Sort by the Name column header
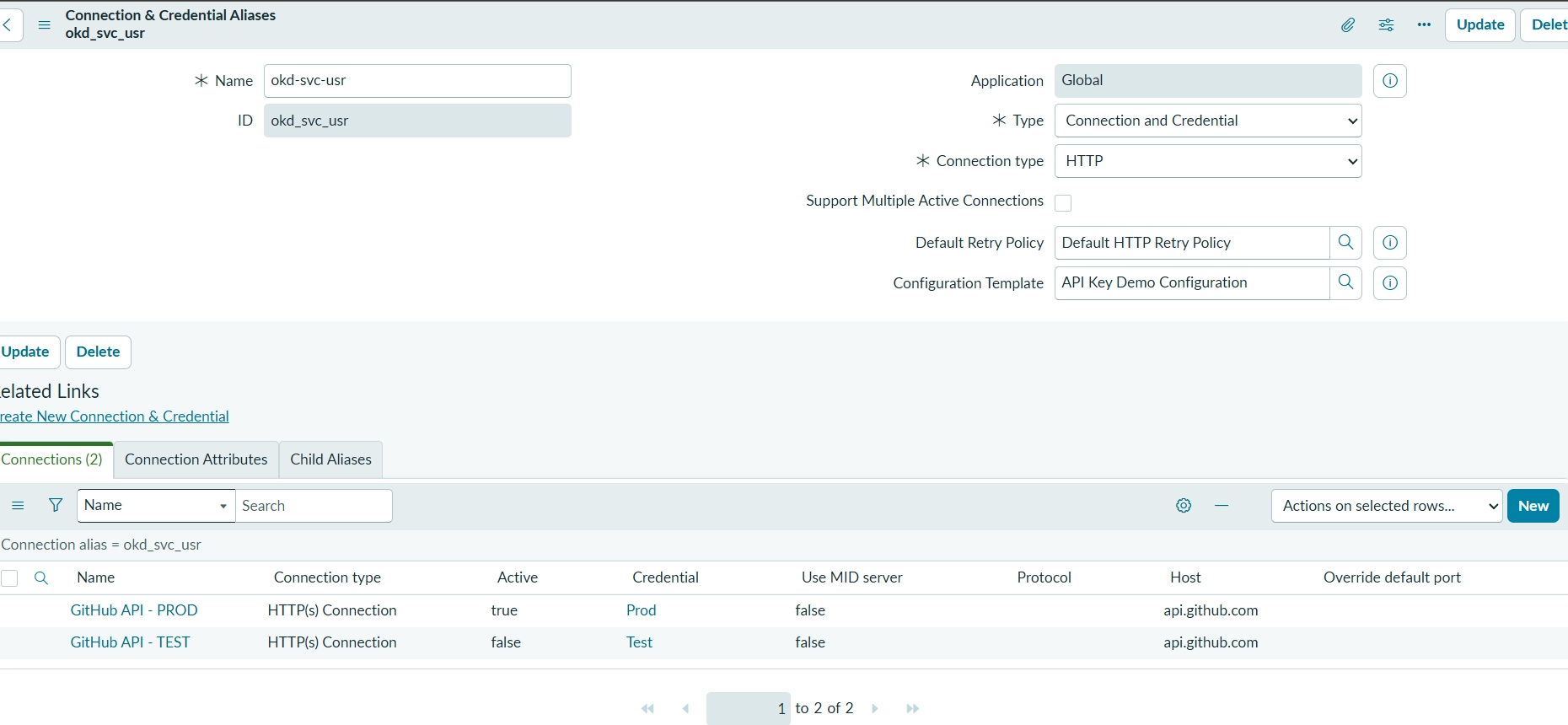 click(95, 577)
